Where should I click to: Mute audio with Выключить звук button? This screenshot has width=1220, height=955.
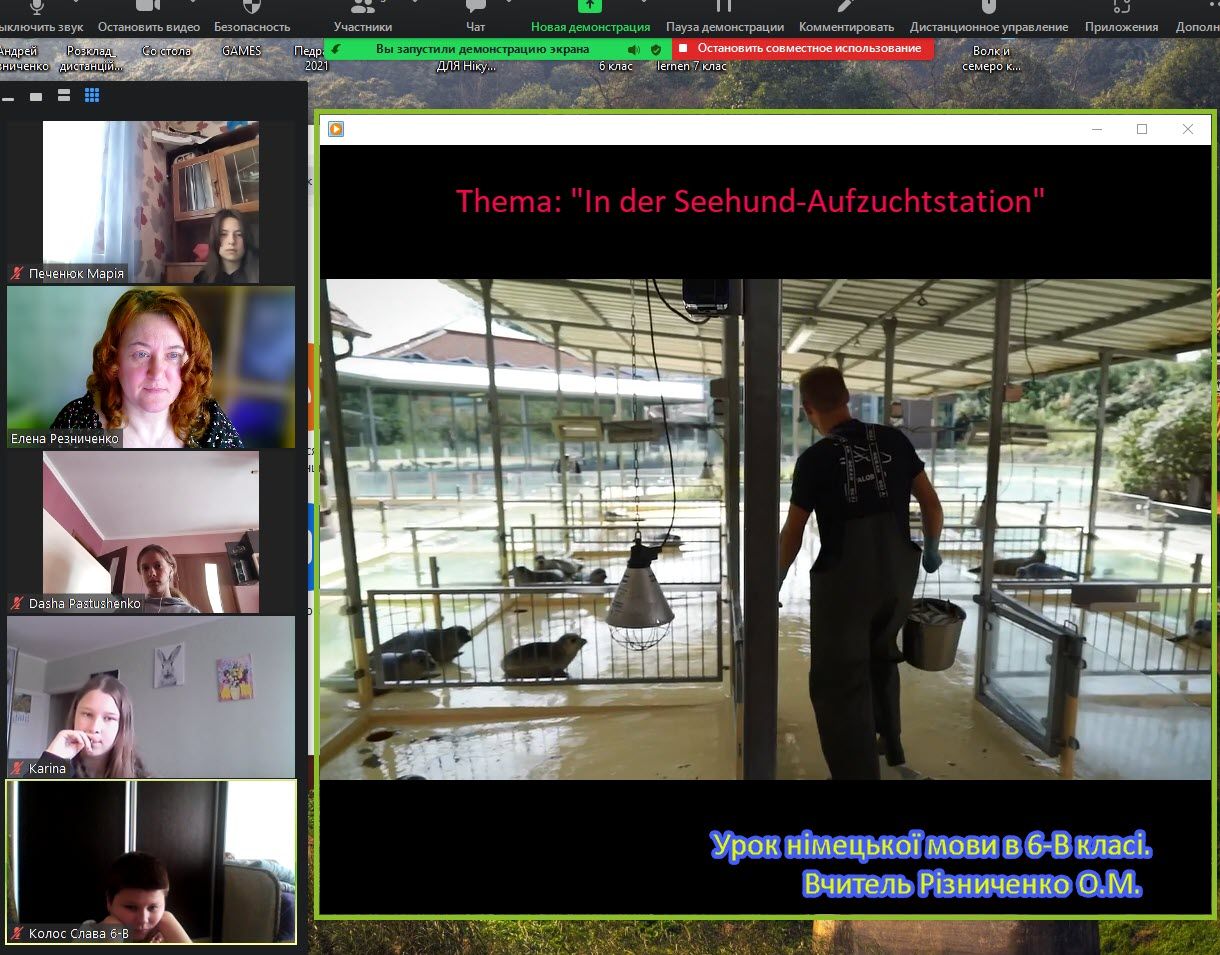coord(40,17)
